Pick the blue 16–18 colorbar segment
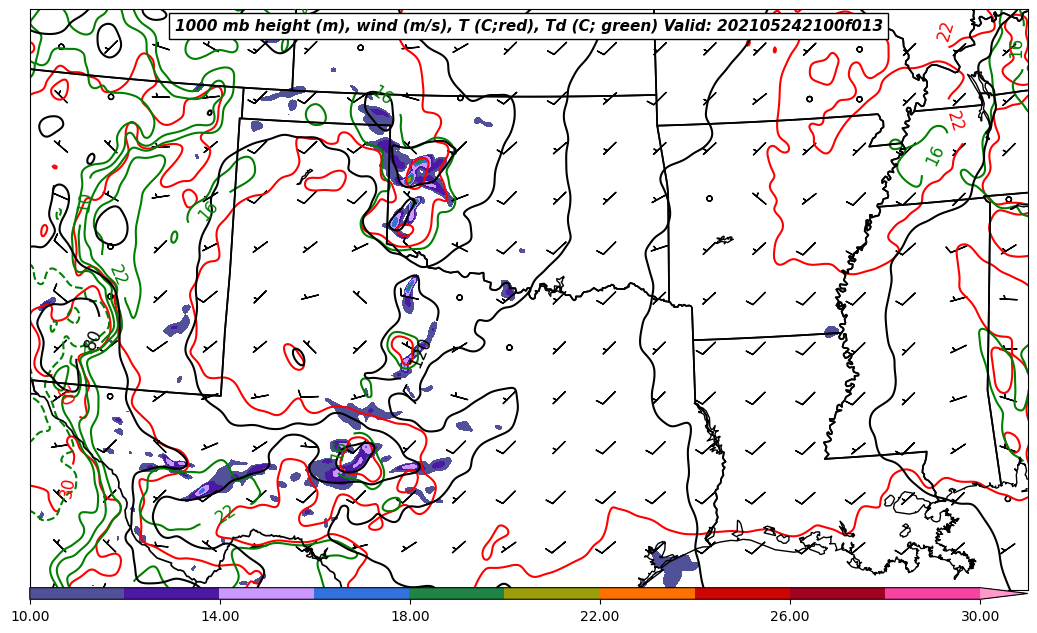The height and width of the screenshot is (633, 1037). click(362, 593)
